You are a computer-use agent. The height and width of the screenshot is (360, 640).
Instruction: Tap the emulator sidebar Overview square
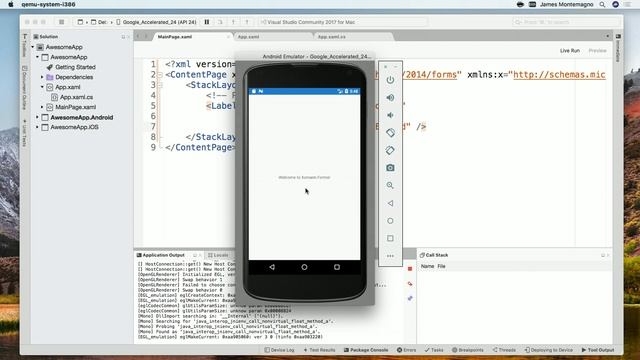pyautogui.click(x=390, y=238)
